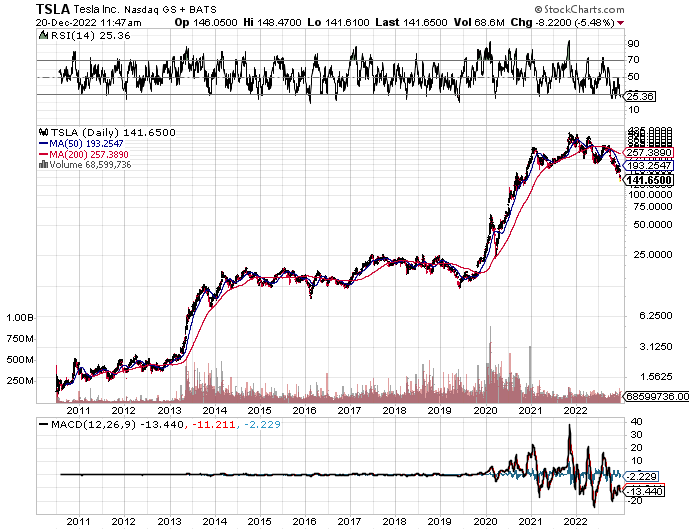The width and height of the screenshot is (689, 531).
Task: Click the 500M volume axis label
Action: 20,360
